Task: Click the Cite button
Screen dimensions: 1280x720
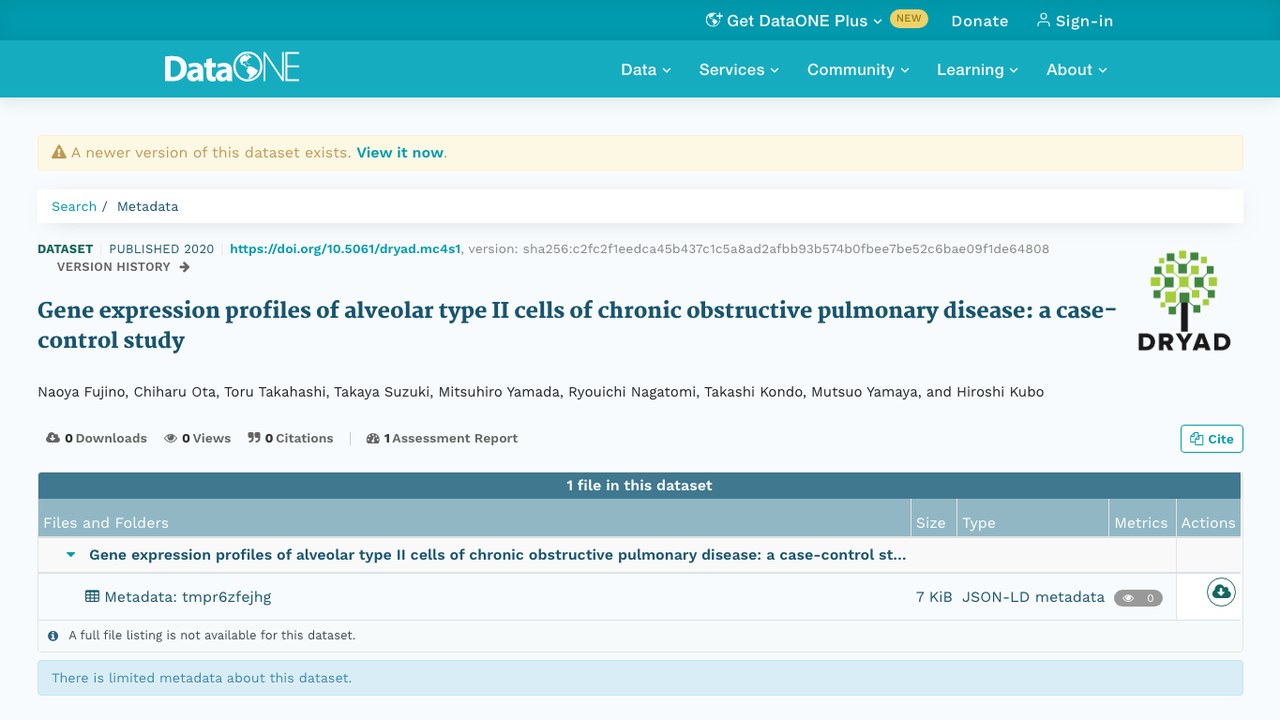Action: coord(1211,438)
